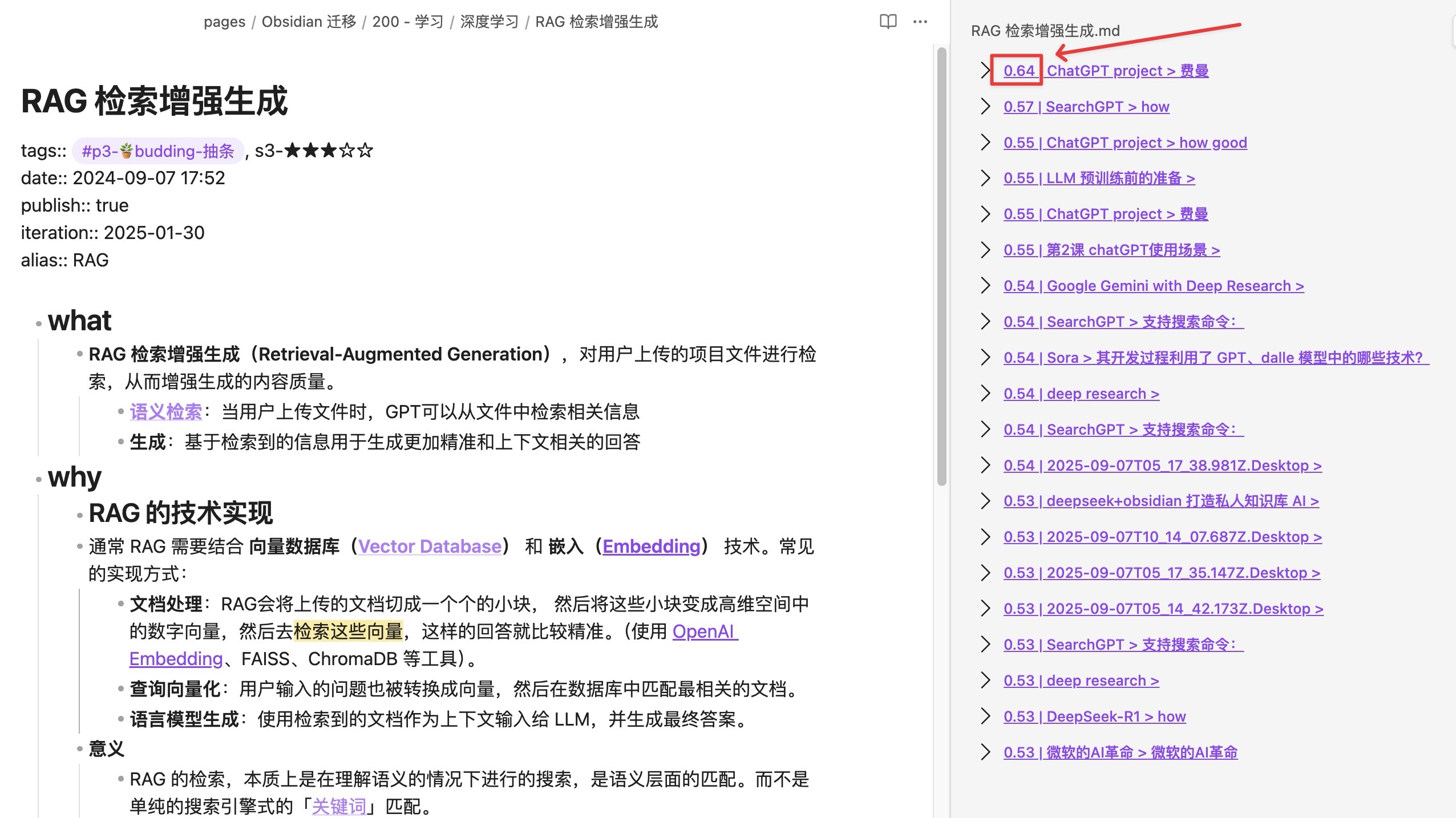
Task: Expand the 0.53 DeepSeek-R1 how result
Action: click(985, 716)
